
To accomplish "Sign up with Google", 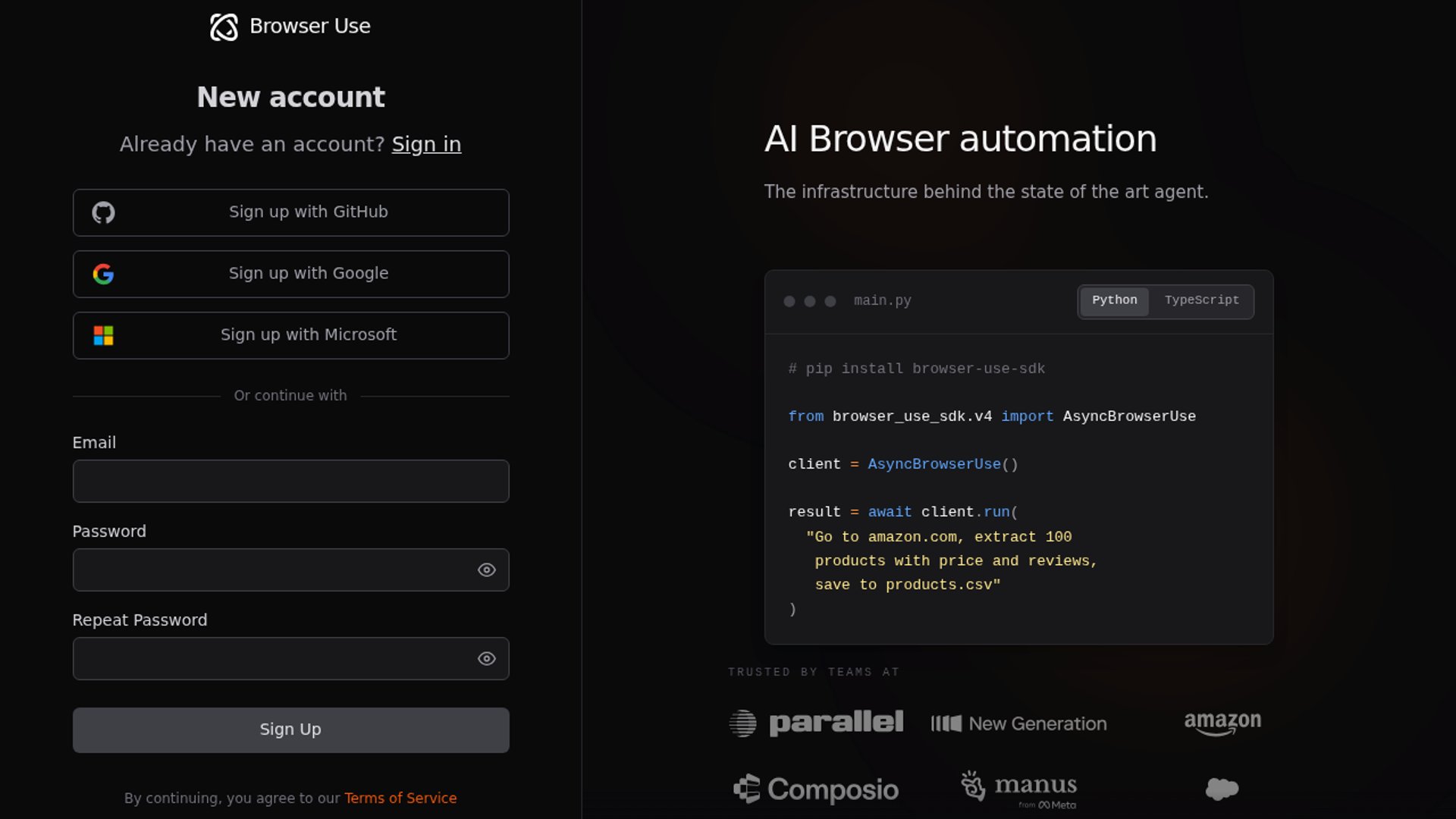I will (x=290, y=274).
